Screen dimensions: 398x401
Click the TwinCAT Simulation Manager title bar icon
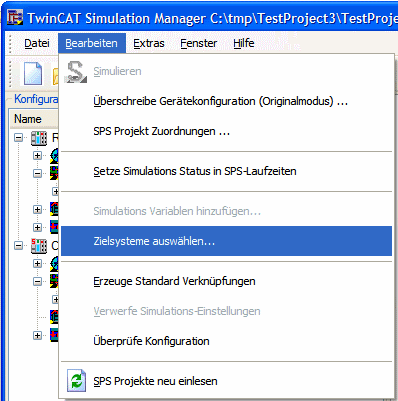(15, 17)
